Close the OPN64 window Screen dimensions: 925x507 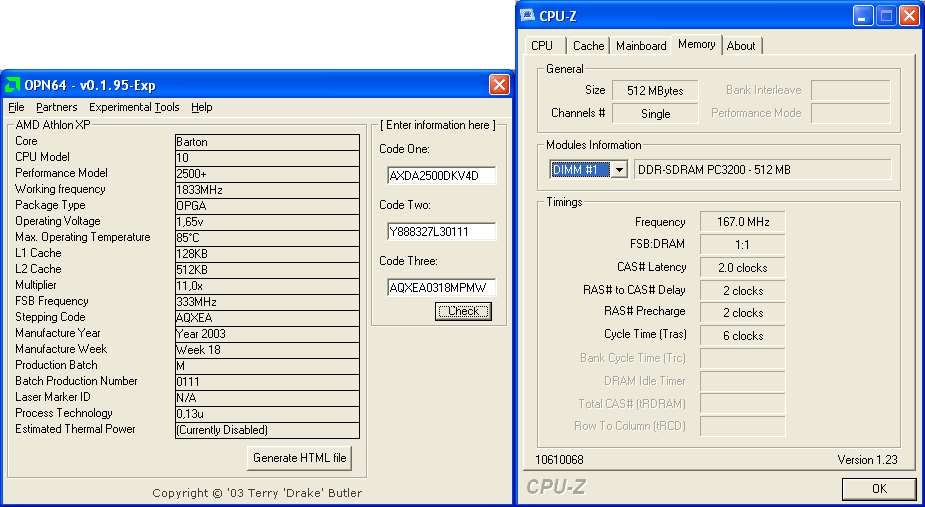click(x=499, y=85)
